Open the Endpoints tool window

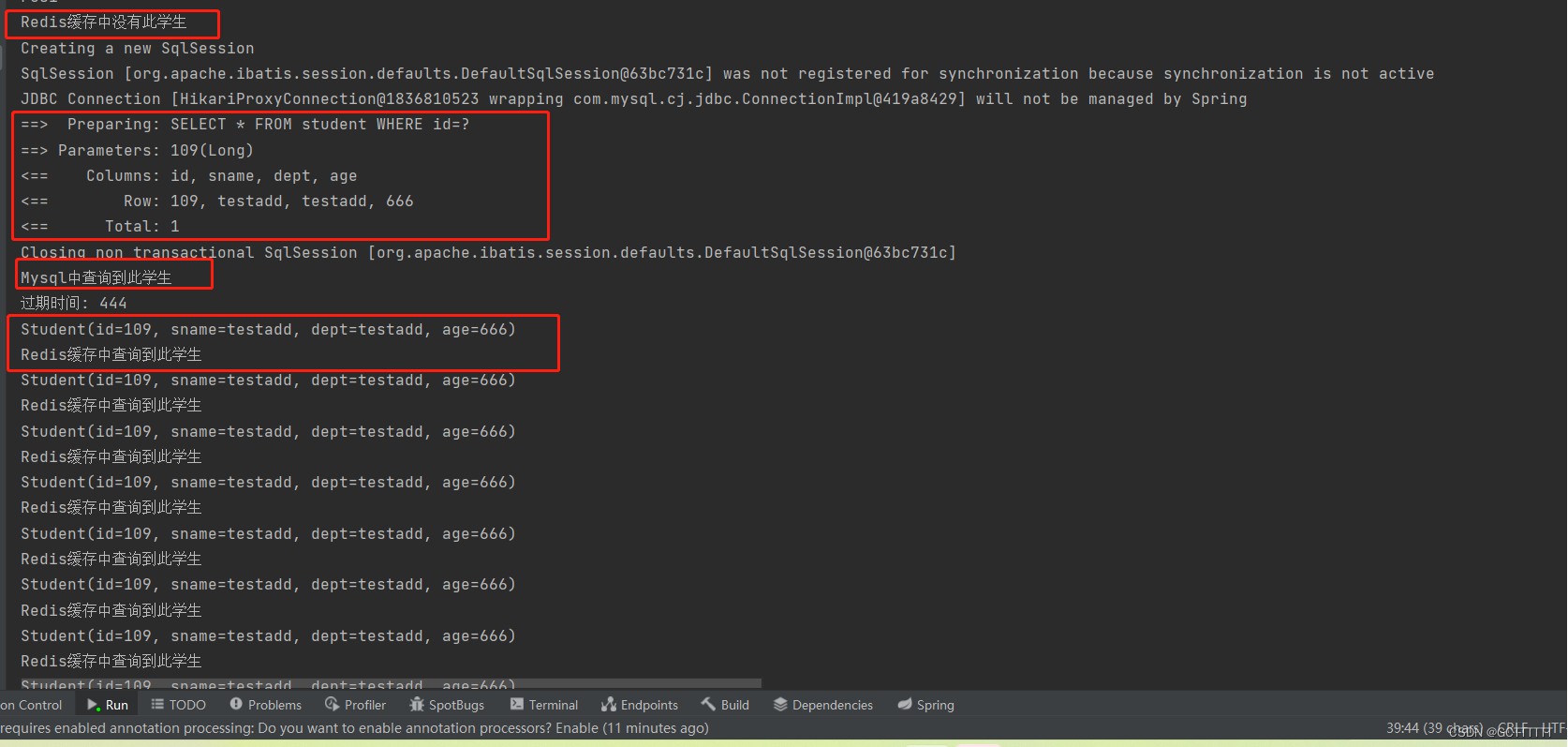[x=640, y=705]
